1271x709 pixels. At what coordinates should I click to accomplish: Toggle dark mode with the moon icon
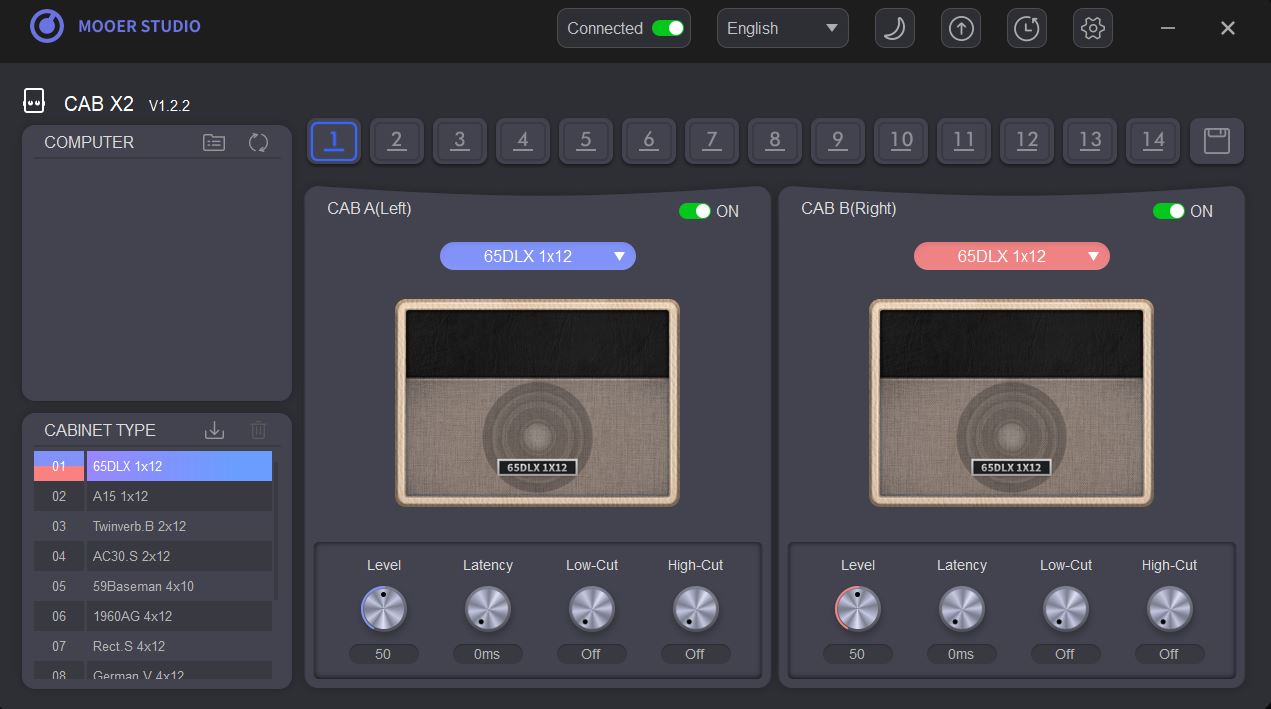894,28
